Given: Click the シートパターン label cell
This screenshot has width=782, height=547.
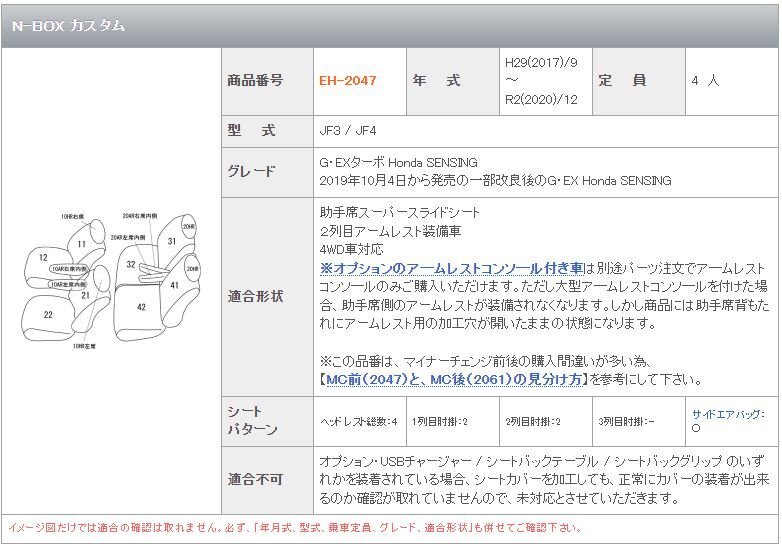Looking at the screenshot, I should [x=267, y=421].
